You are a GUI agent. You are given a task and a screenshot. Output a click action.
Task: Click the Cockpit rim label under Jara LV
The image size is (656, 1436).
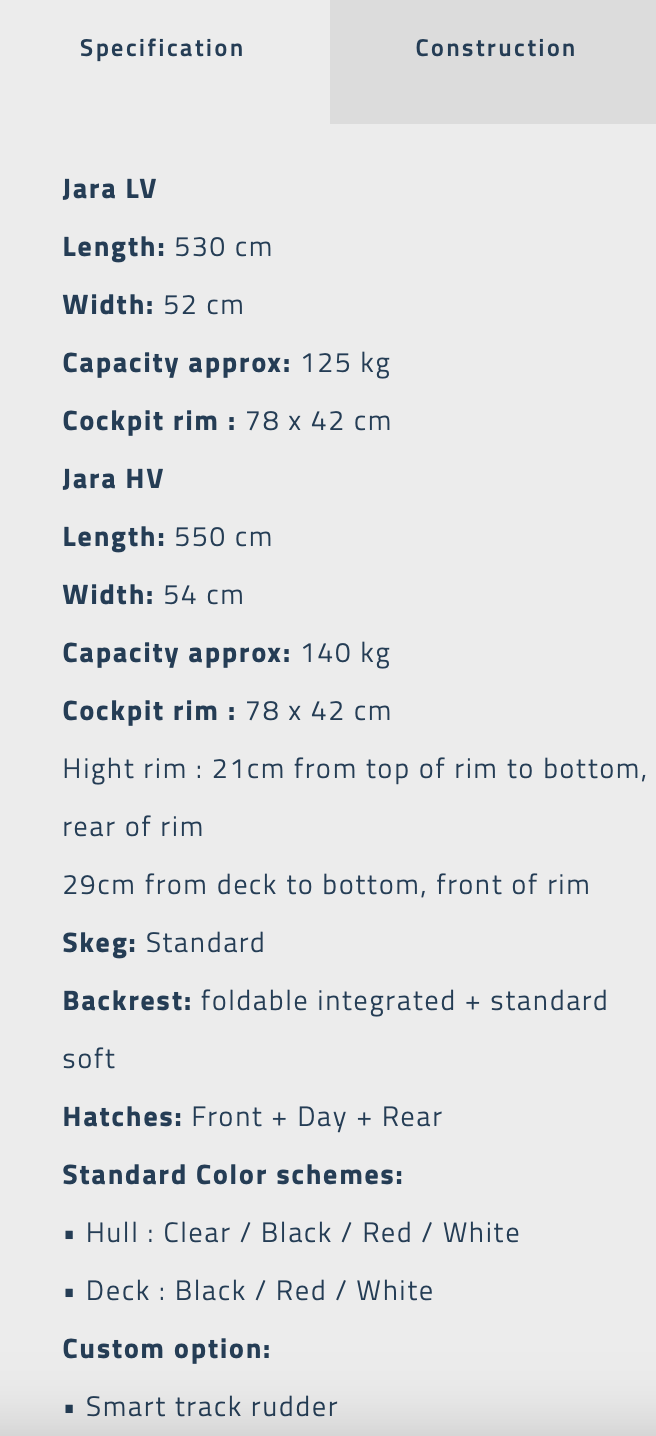pos(149,421)
